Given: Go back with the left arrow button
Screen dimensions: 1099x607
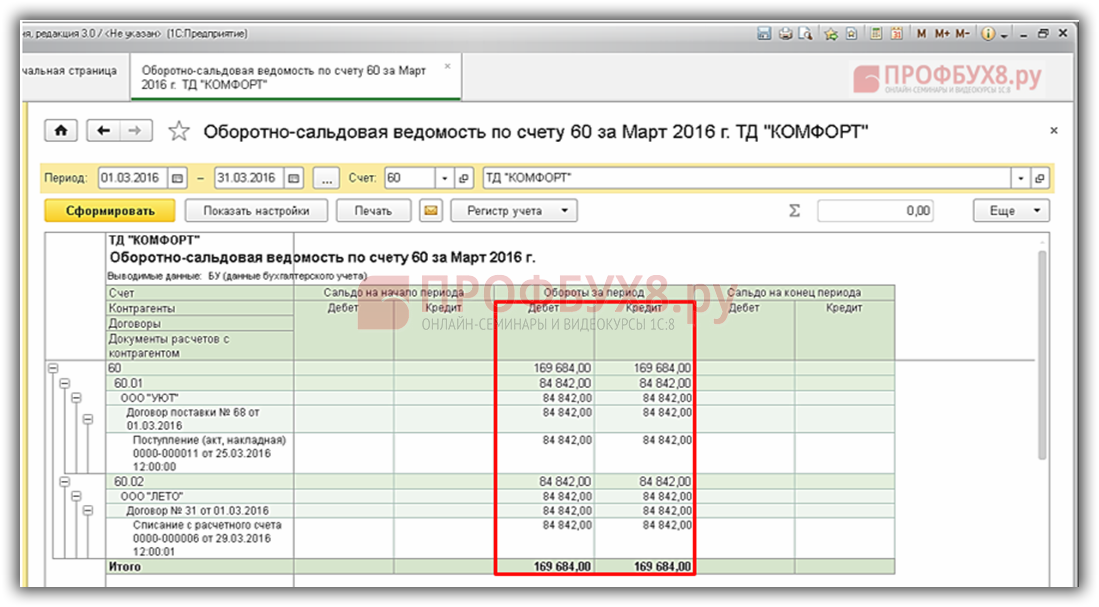Looking at the screenshot, I should (103, 131).
